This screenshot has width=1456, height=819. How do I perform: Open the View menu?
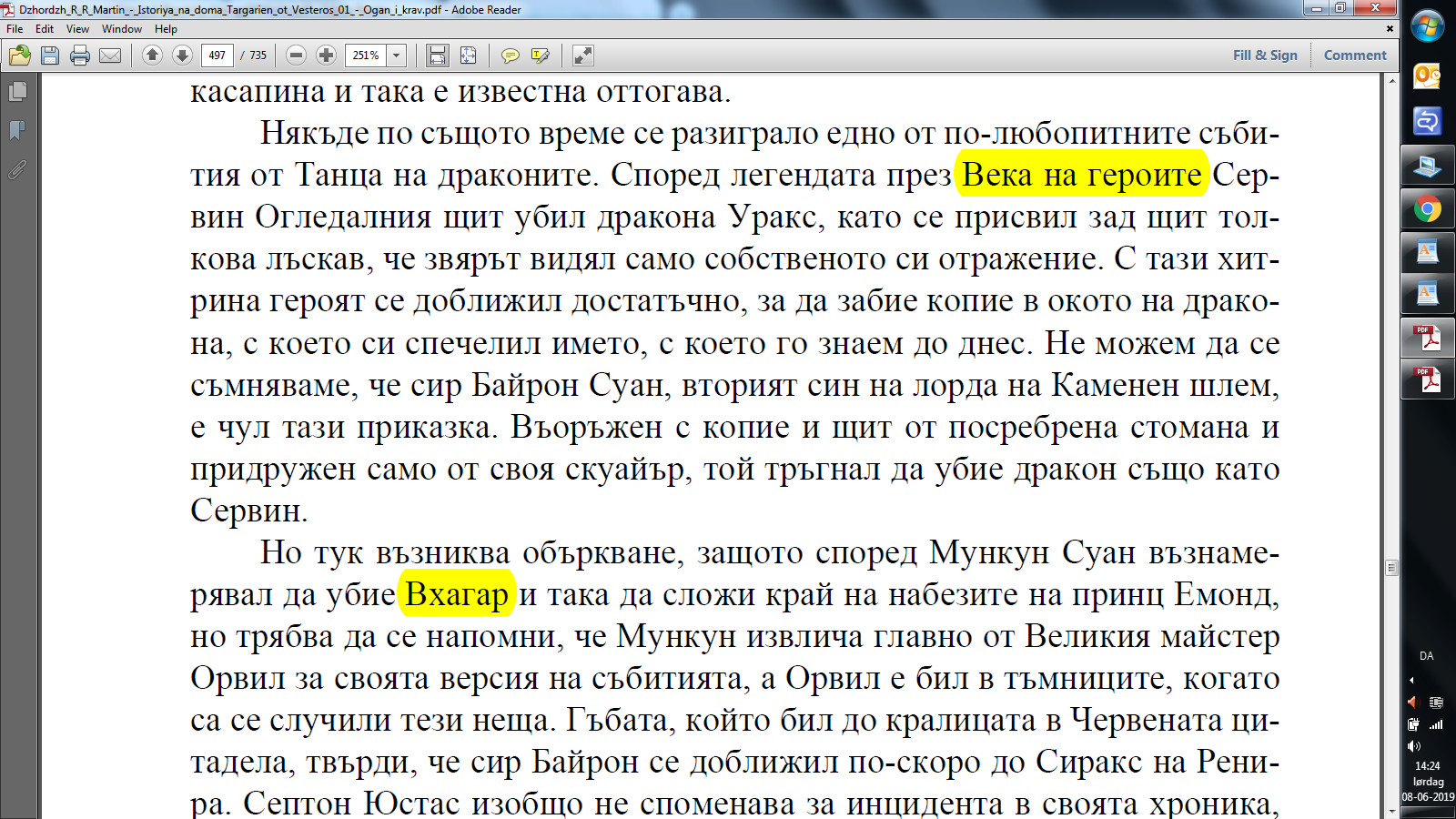77,29
